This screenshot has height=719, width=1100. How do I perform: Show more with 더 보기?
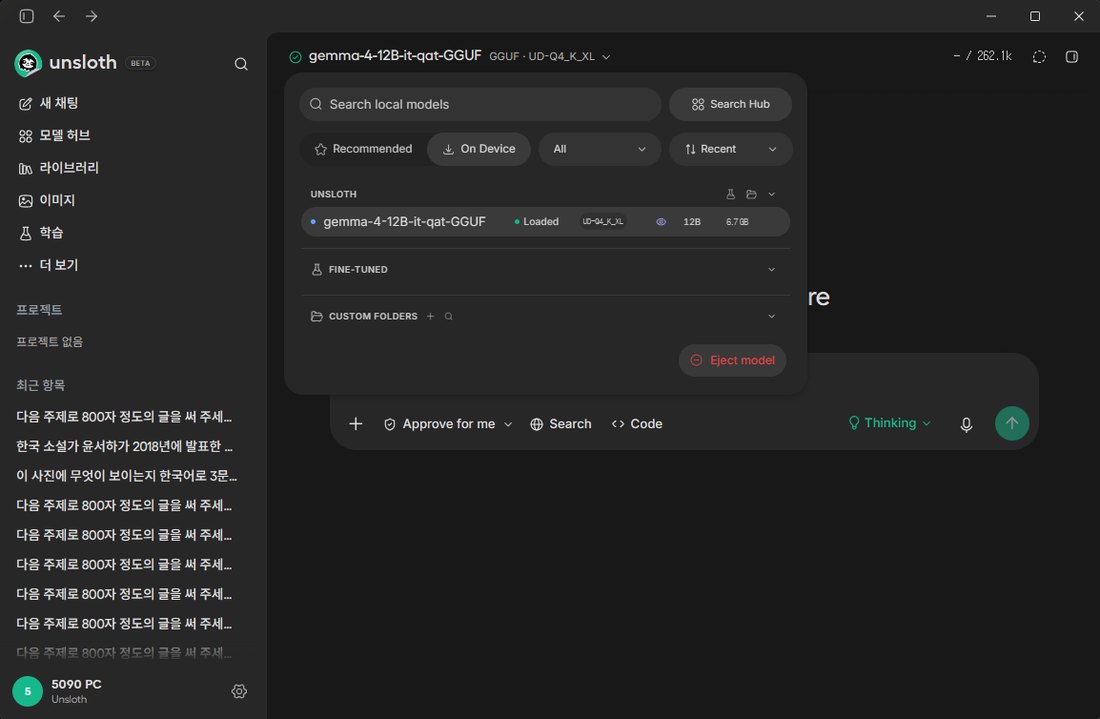point(48,265)
